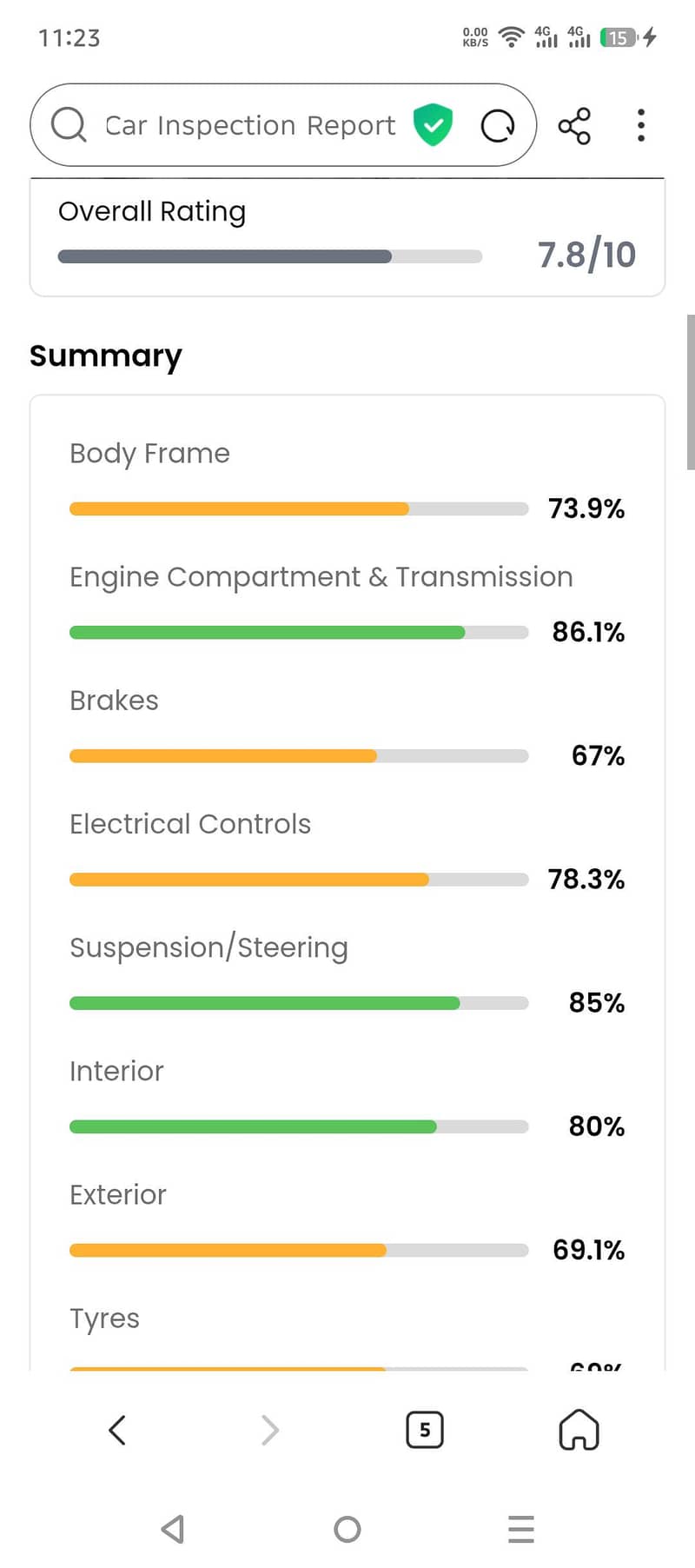Select the Body Frame score bar
Viewport: 695px width, 1568px height.
(298, 509)
